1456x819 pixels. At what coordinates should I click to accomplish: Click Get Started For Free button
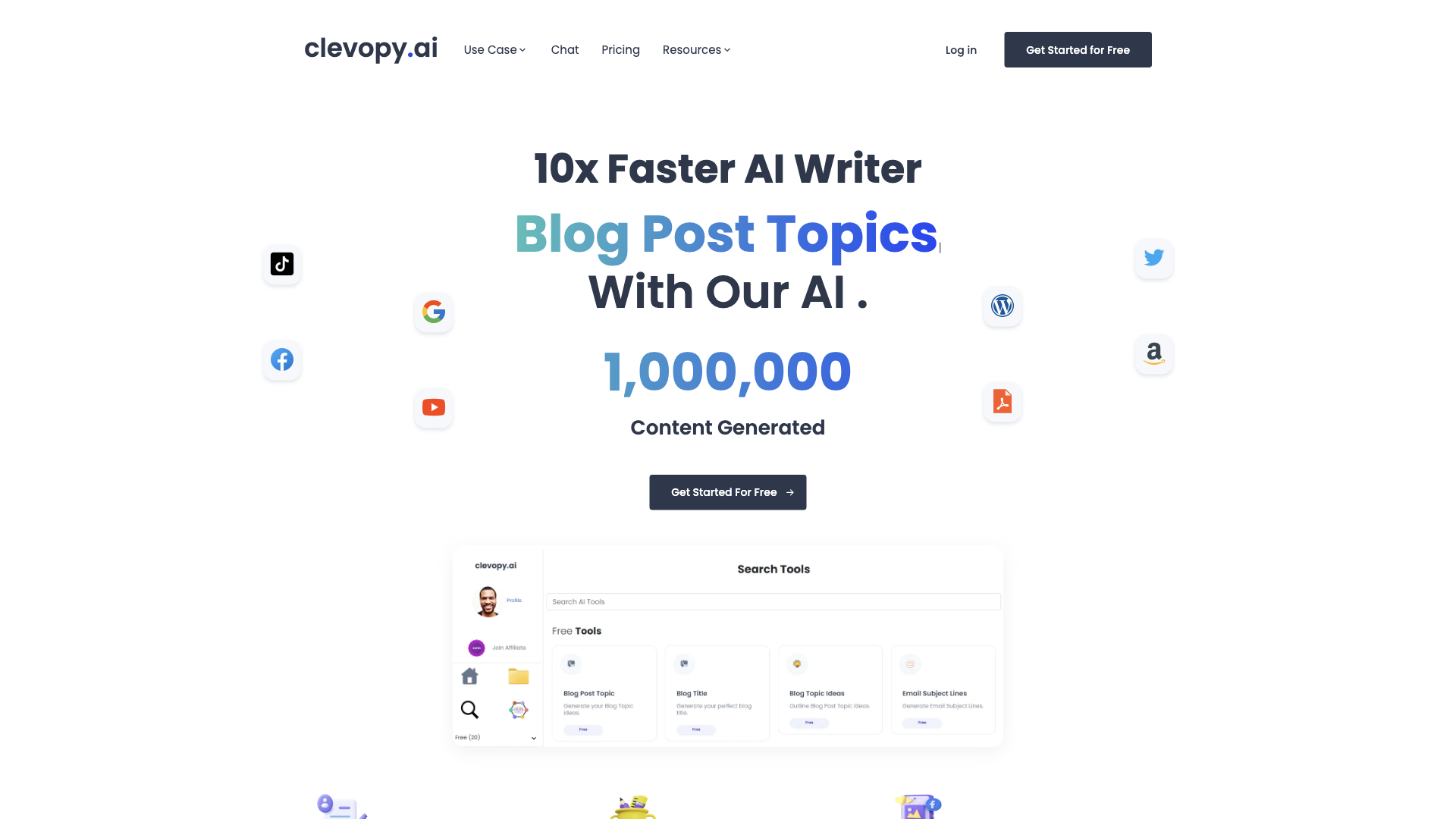728,492
